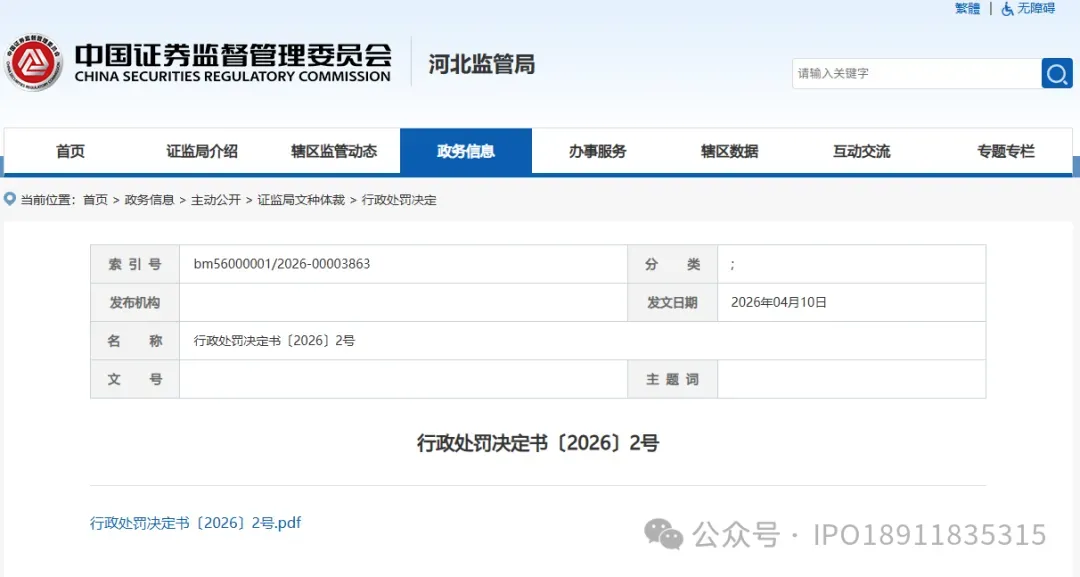The image size is (1080, 577).
Task: Click the 河北监管局 header label
Action: 482,63
